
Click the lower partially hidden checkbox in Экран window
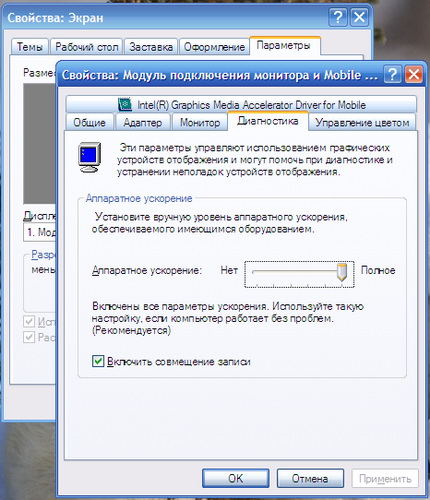click(x=29, y=337)
